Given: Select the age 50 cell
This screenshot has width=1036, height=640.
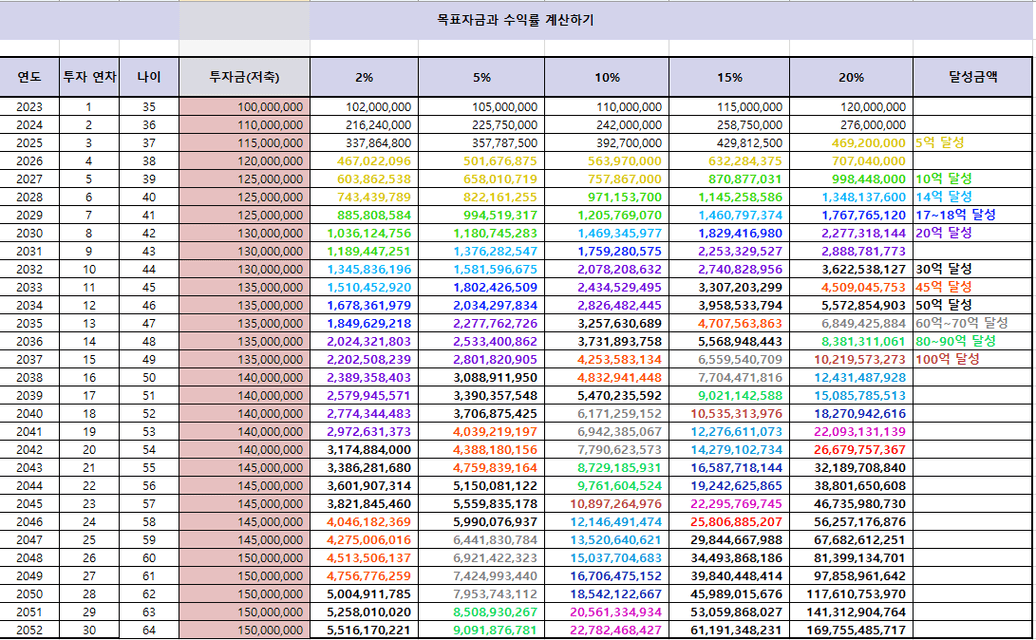Looking at the screenshot, I should point(149,377).
